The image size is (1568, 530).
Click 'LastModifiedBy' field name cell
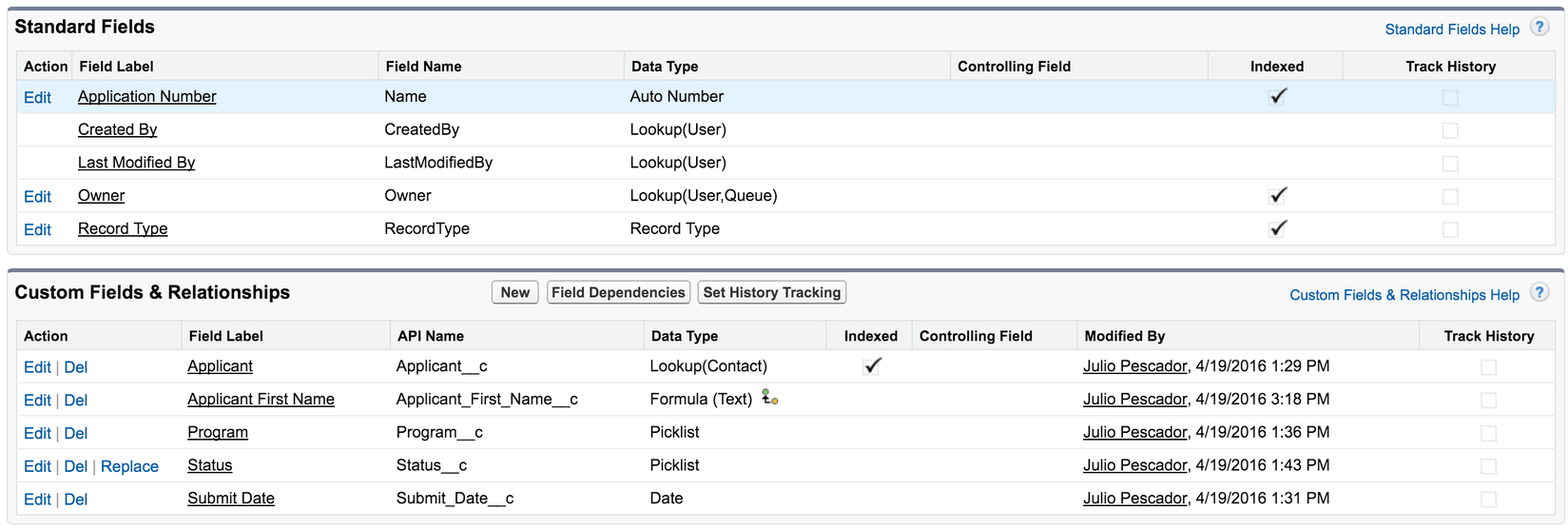tap(438, 163)
